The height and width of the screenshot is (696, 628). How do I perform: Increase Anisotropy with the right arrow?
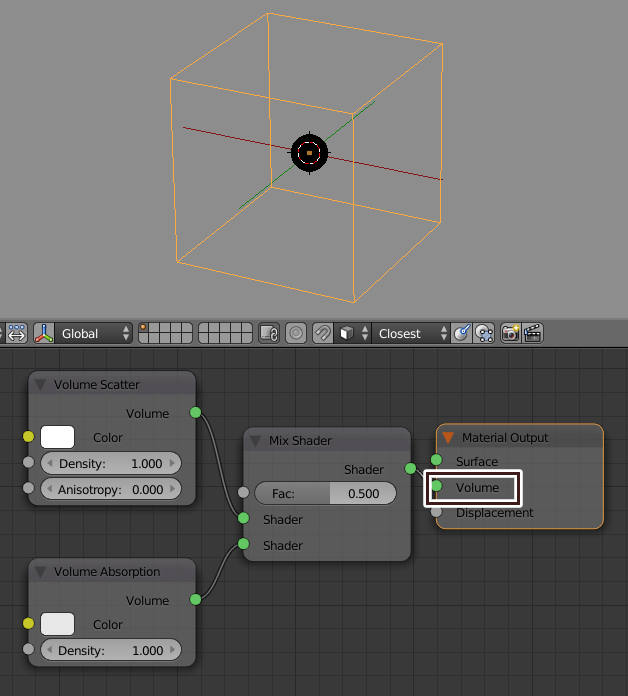(x=172, y=489)
